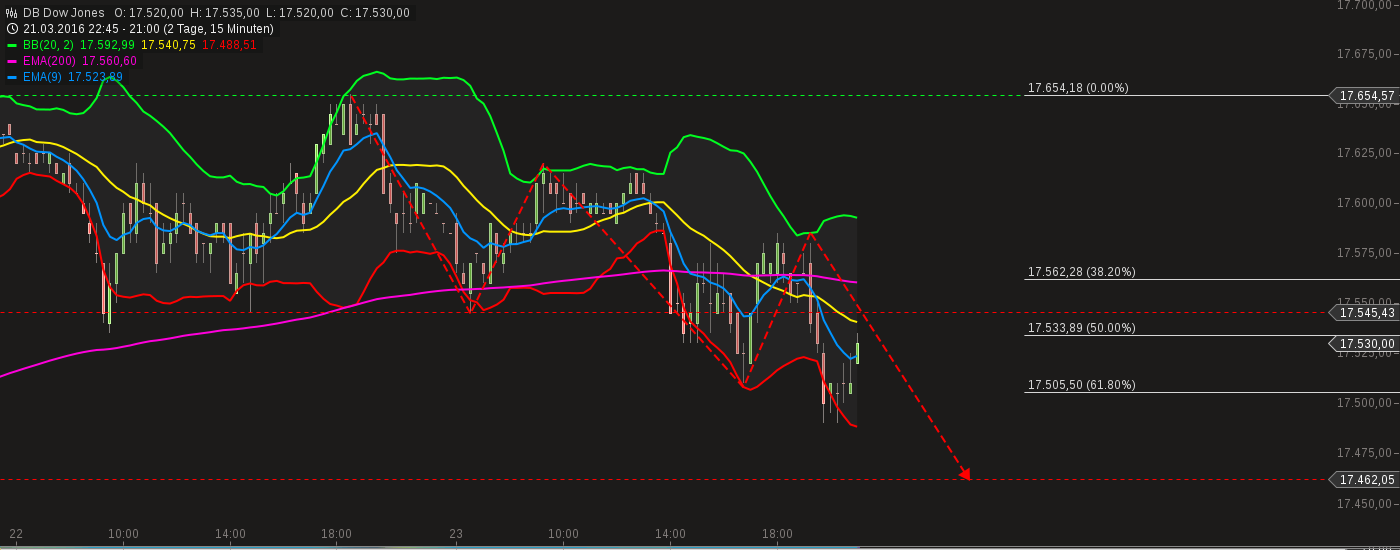
Task: Select the Fibonacci label 17.533,89 (50.00%)
Action: click(x=1081, y=328)
